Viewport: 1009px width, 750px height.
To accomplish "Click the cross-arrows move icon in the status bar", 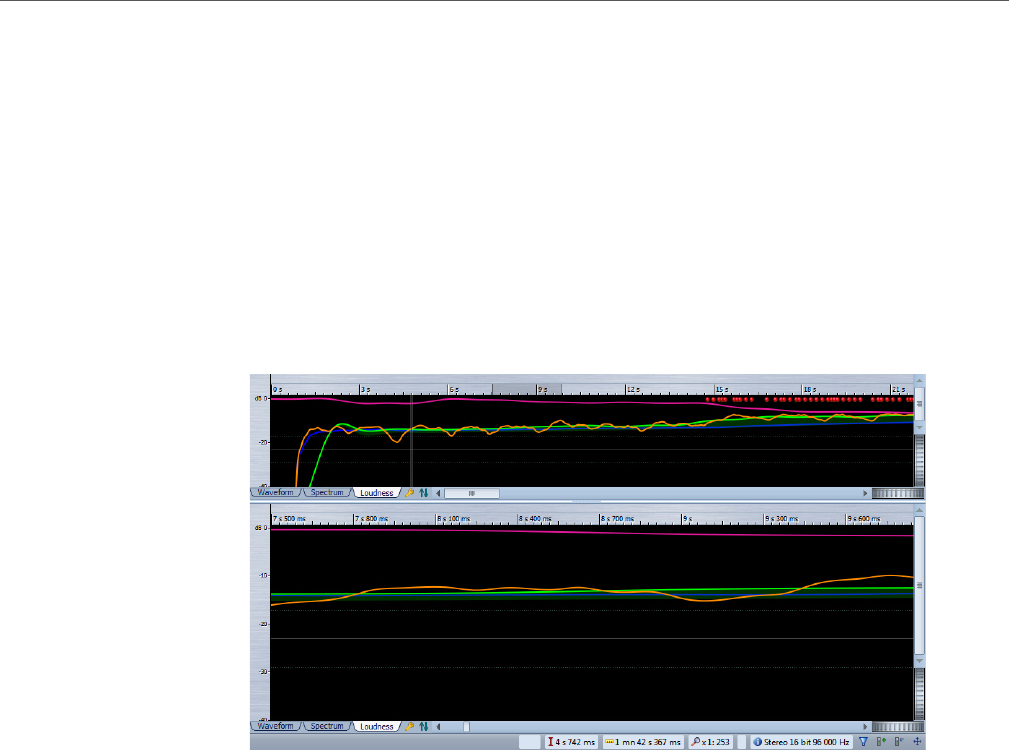I will click(917, 742).
